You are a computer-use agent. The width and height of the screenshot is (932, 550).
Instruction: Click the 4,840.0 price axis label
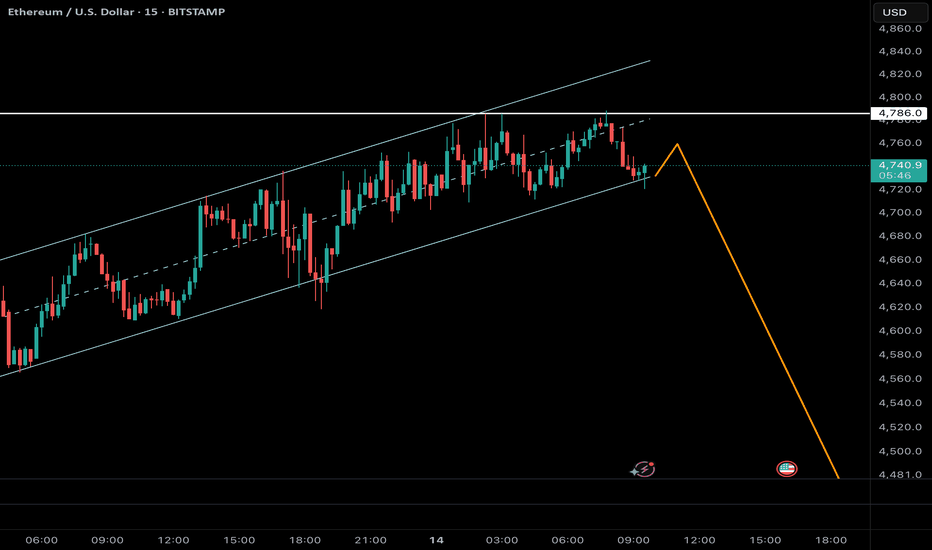pyautogui.click(x=900, y=51)
